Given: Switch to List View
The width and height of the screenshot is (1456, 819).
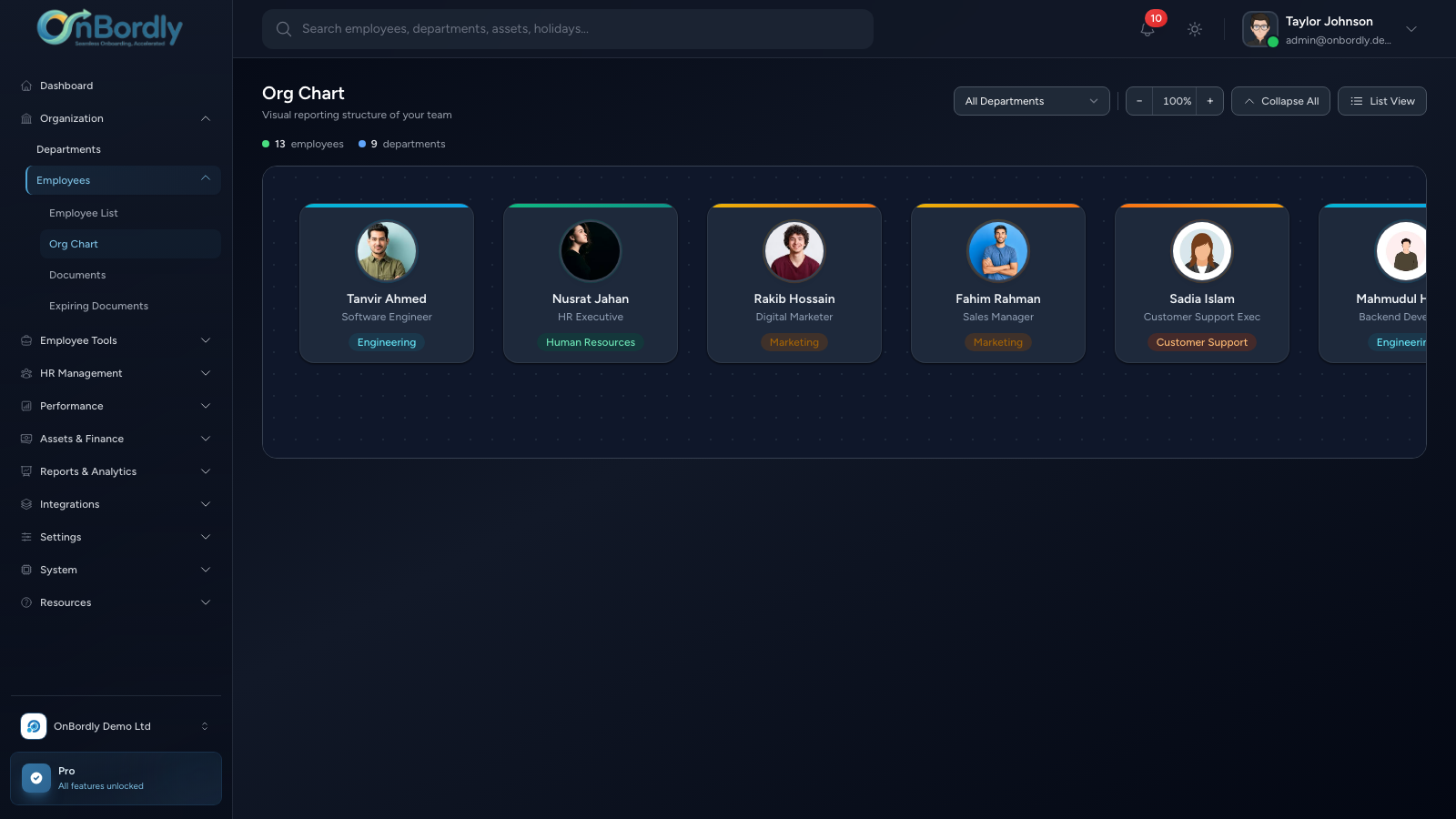Looking at the screenshot, I should click(1382, 101).
